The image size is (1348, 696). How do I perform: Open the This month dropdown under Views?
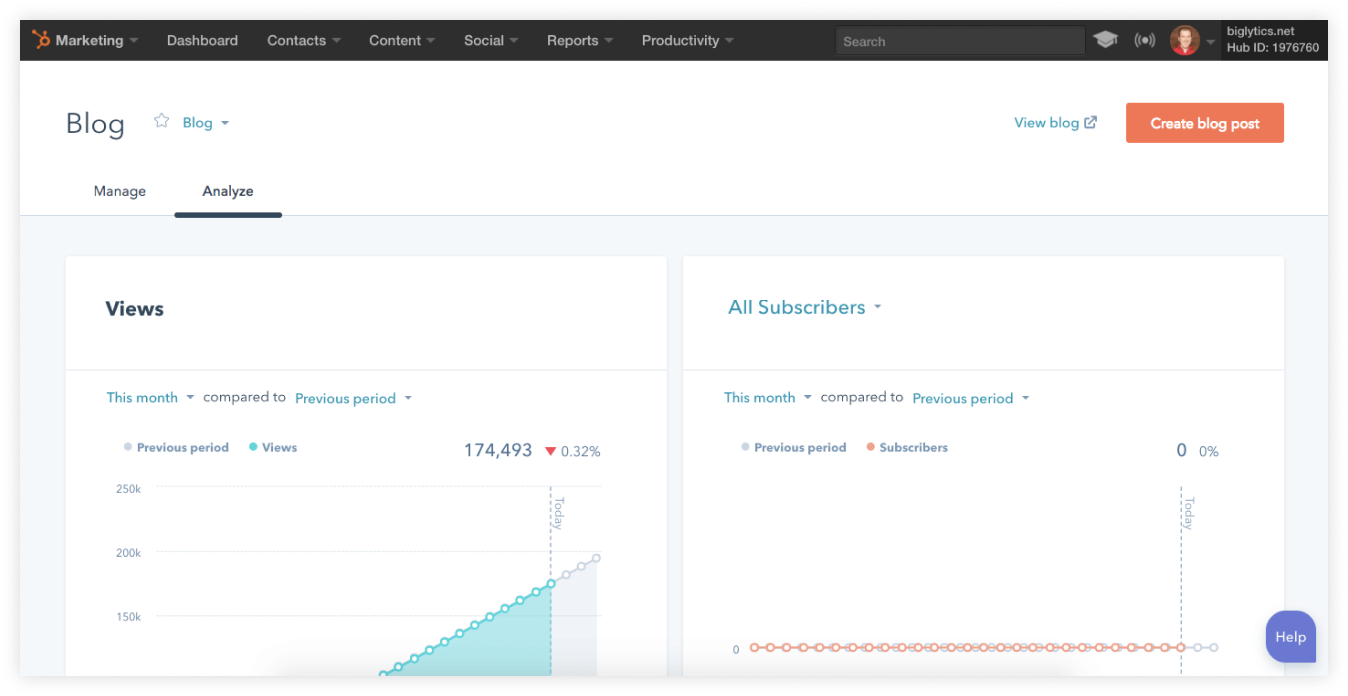(150, 398)
